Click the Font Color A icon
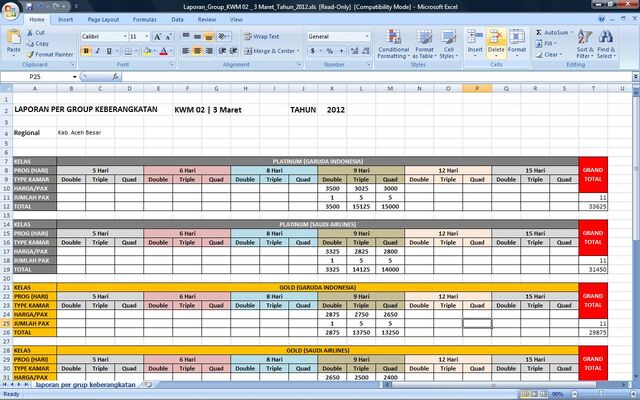 click(164, 51)
